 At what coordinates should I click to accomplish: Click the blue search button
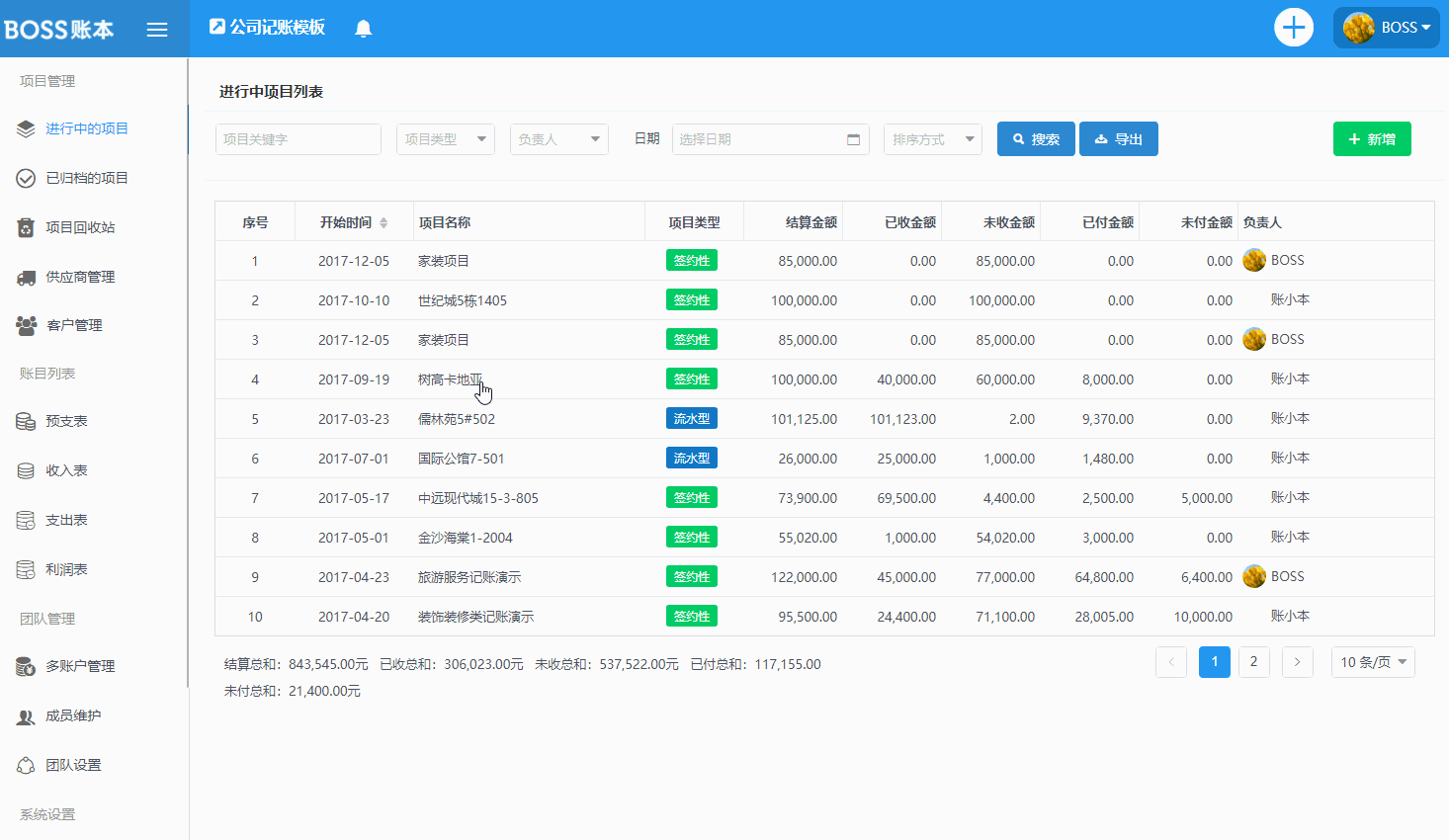tap(1035, 139)
